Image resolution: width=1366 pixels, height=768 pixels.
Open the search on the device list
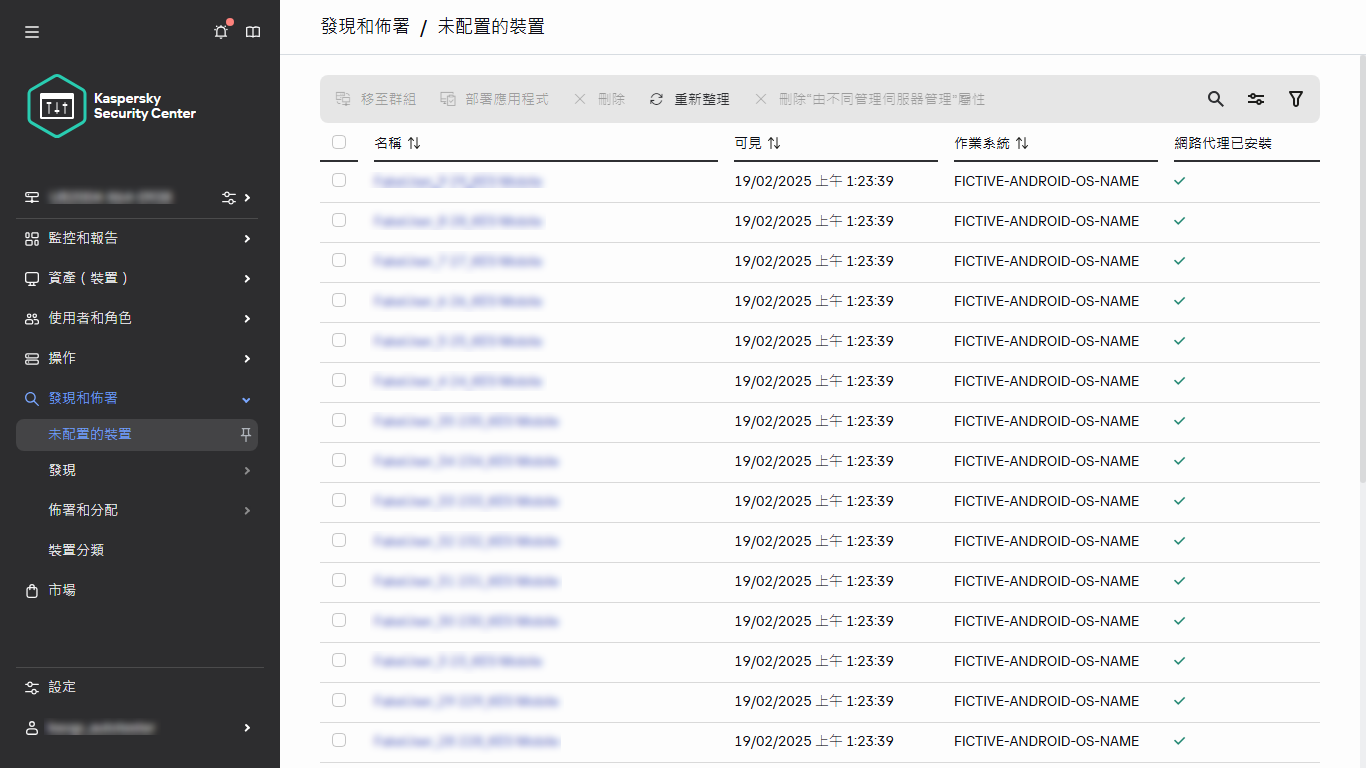click(x=1215, y=99)
